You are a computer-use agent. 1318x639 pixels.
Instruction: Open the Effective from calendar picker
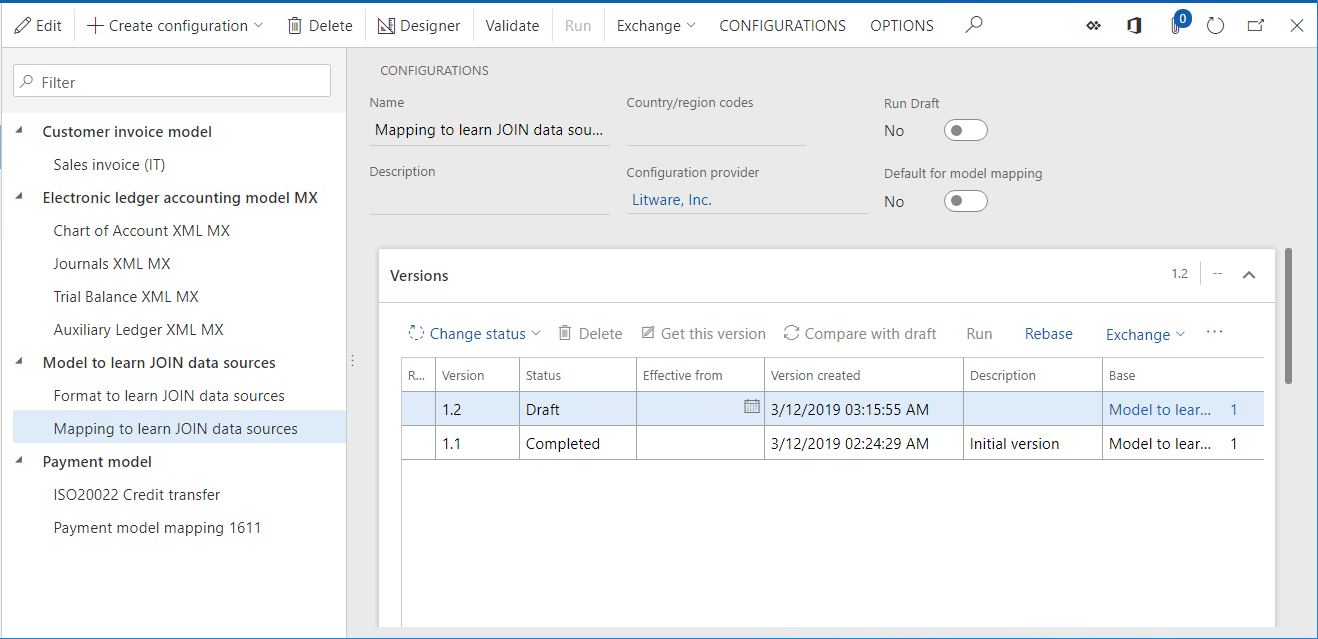752,406
